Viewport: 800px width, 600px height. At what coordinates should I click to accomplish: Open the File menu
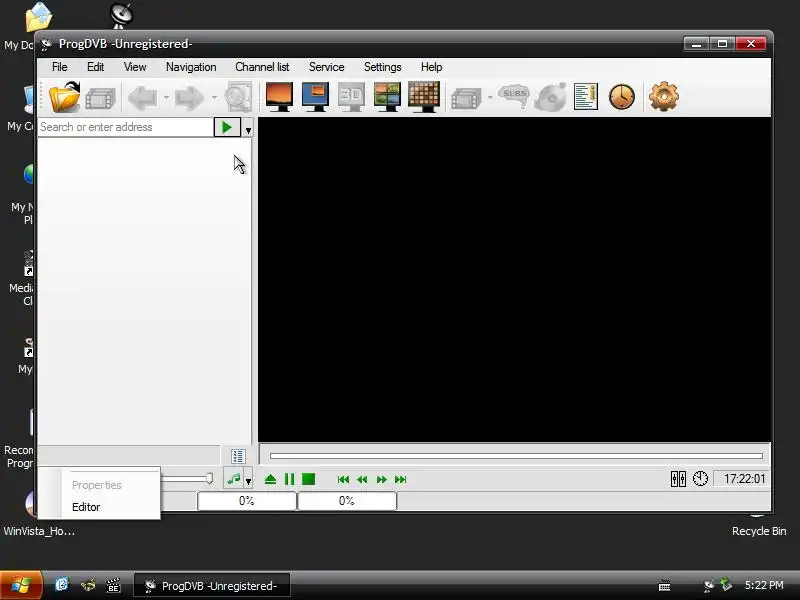pyautogui.click(x=59, y=67)
